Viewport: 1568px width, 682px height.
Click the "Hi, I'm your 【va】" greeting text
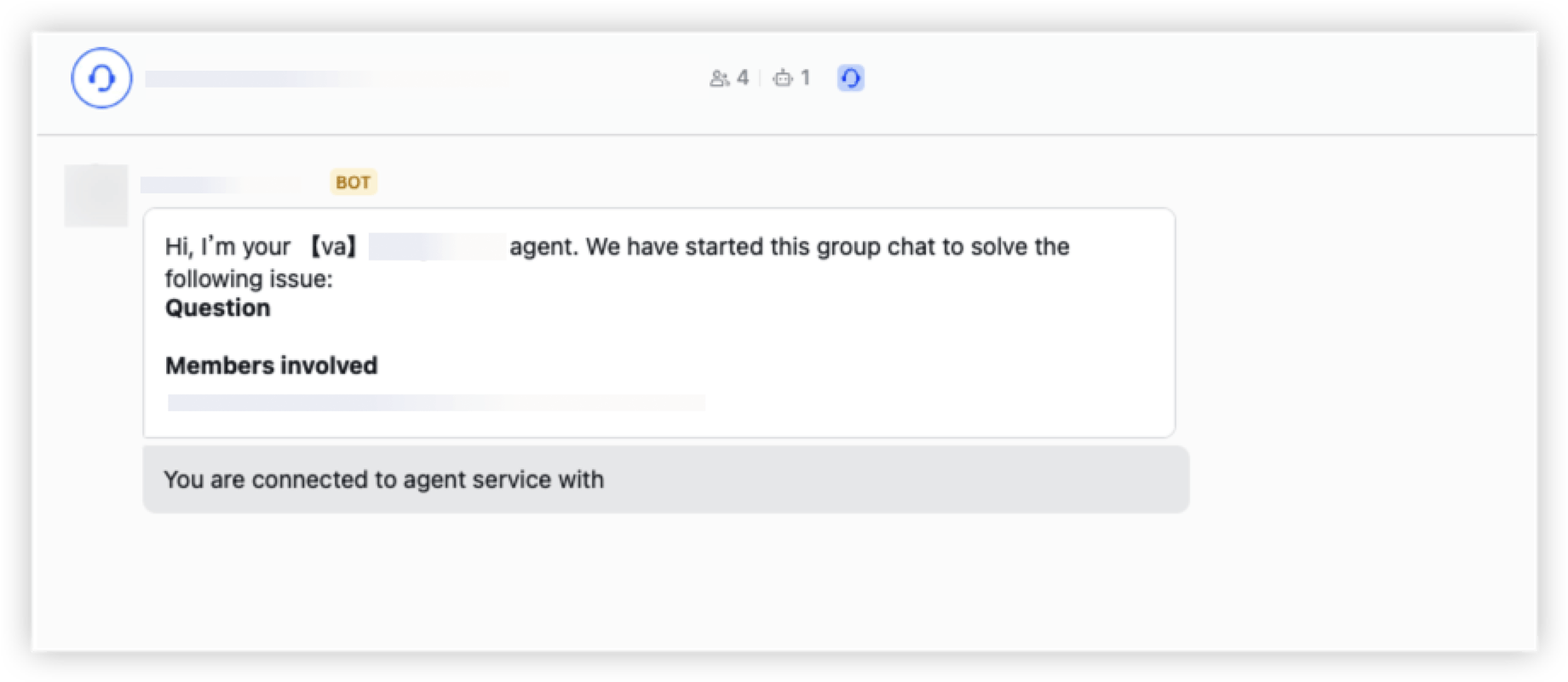click(x=260, y=247)
